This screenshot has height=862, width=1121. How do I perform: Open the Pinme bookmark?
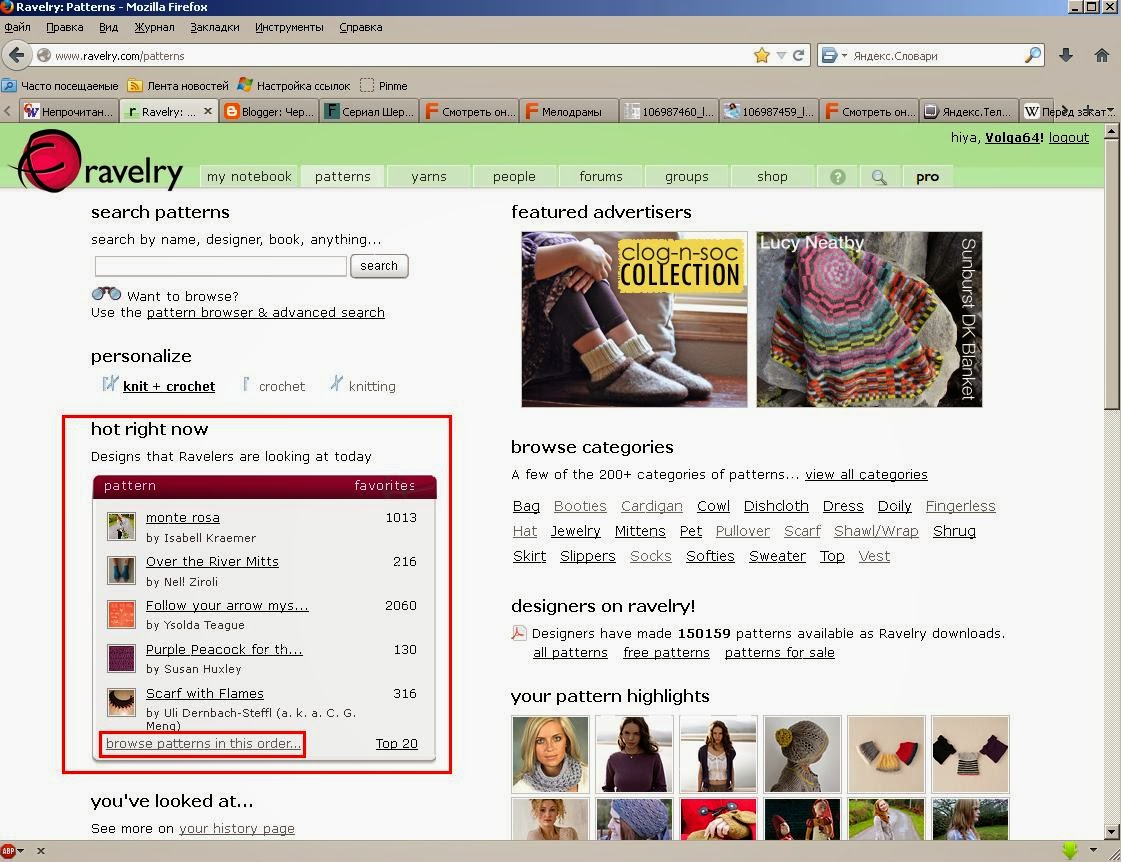[x=384, y=86]
